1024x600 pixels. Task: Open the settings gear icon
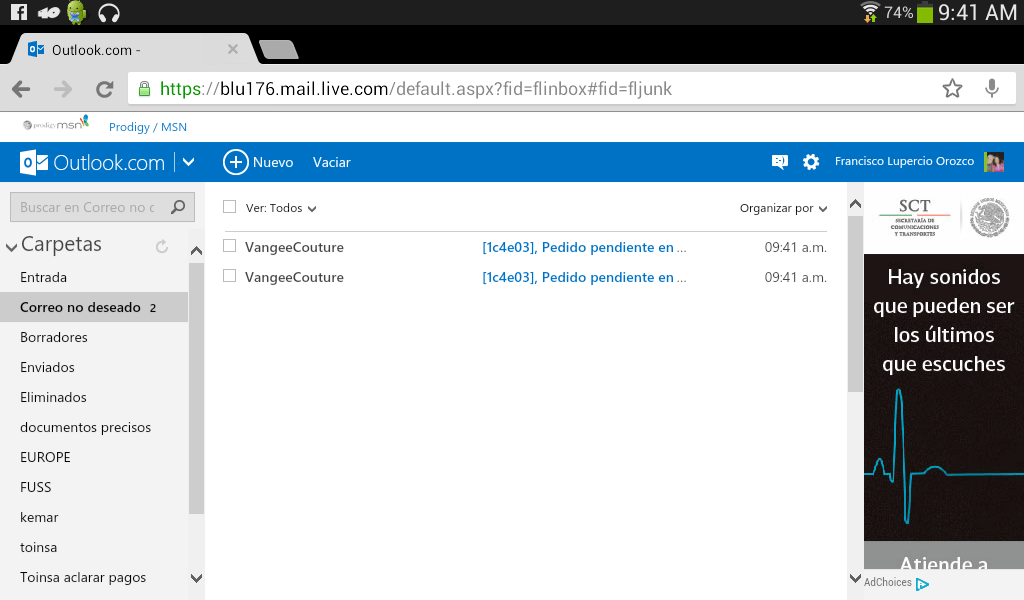pos(810,162)
